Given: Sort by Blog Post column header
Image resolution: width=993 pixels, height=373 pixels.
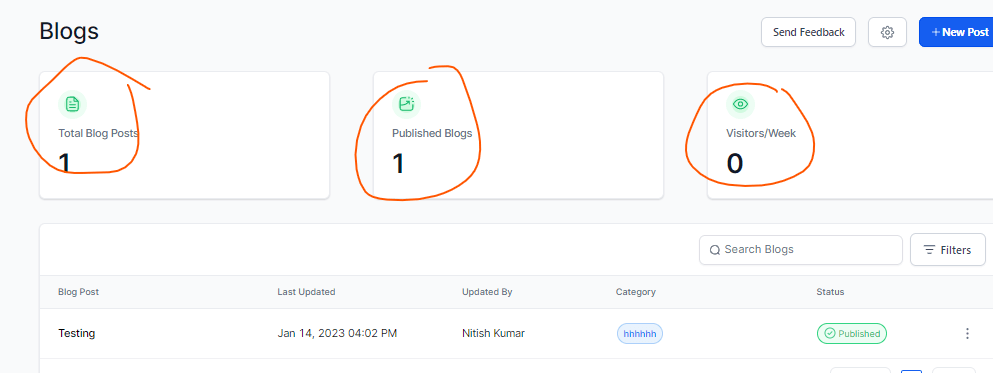Looking at the screenshot, I should pos(79,292).
